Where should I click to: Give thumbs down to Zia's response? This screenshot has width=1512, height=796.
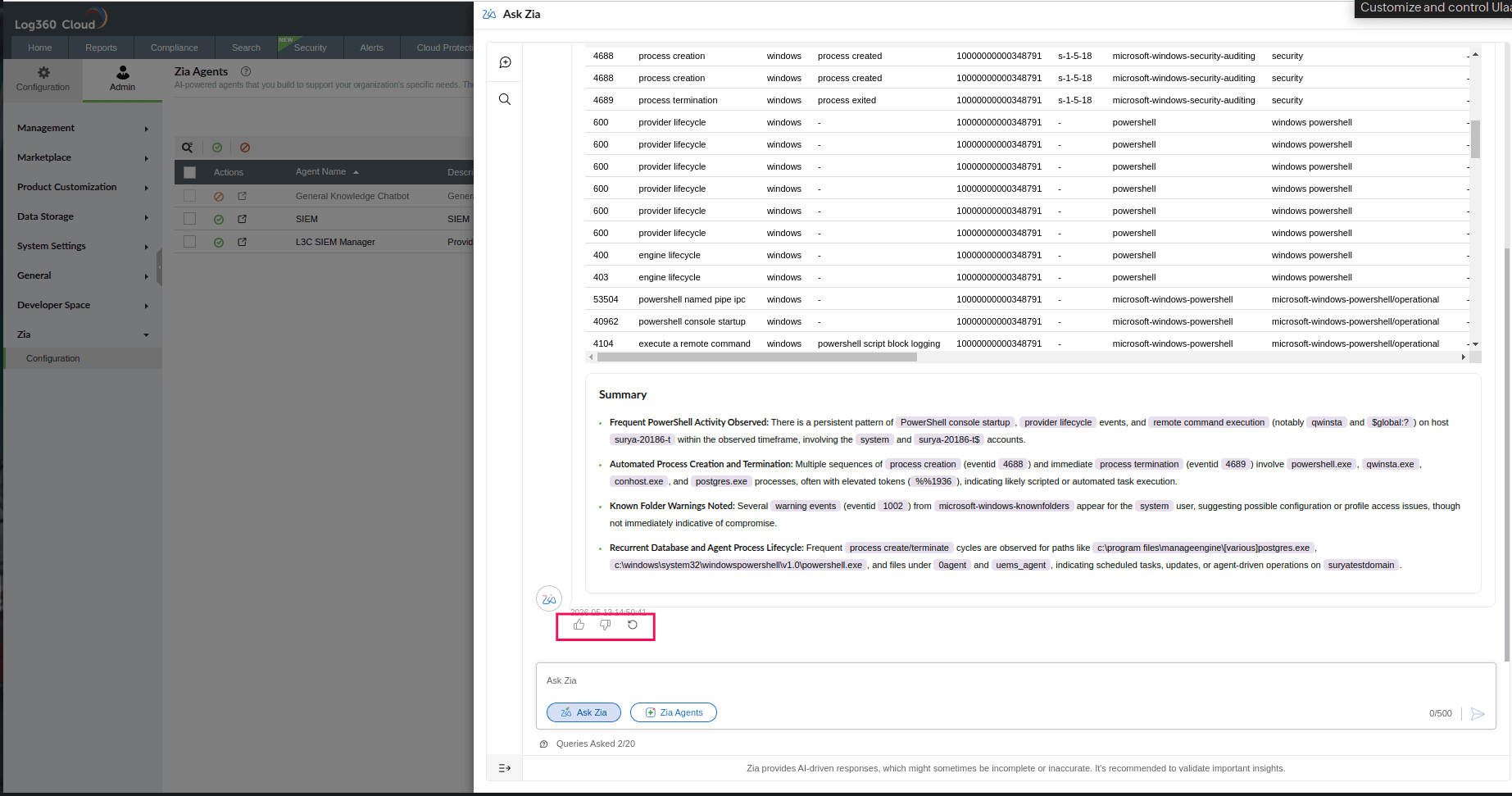click(x=606, y=625)
